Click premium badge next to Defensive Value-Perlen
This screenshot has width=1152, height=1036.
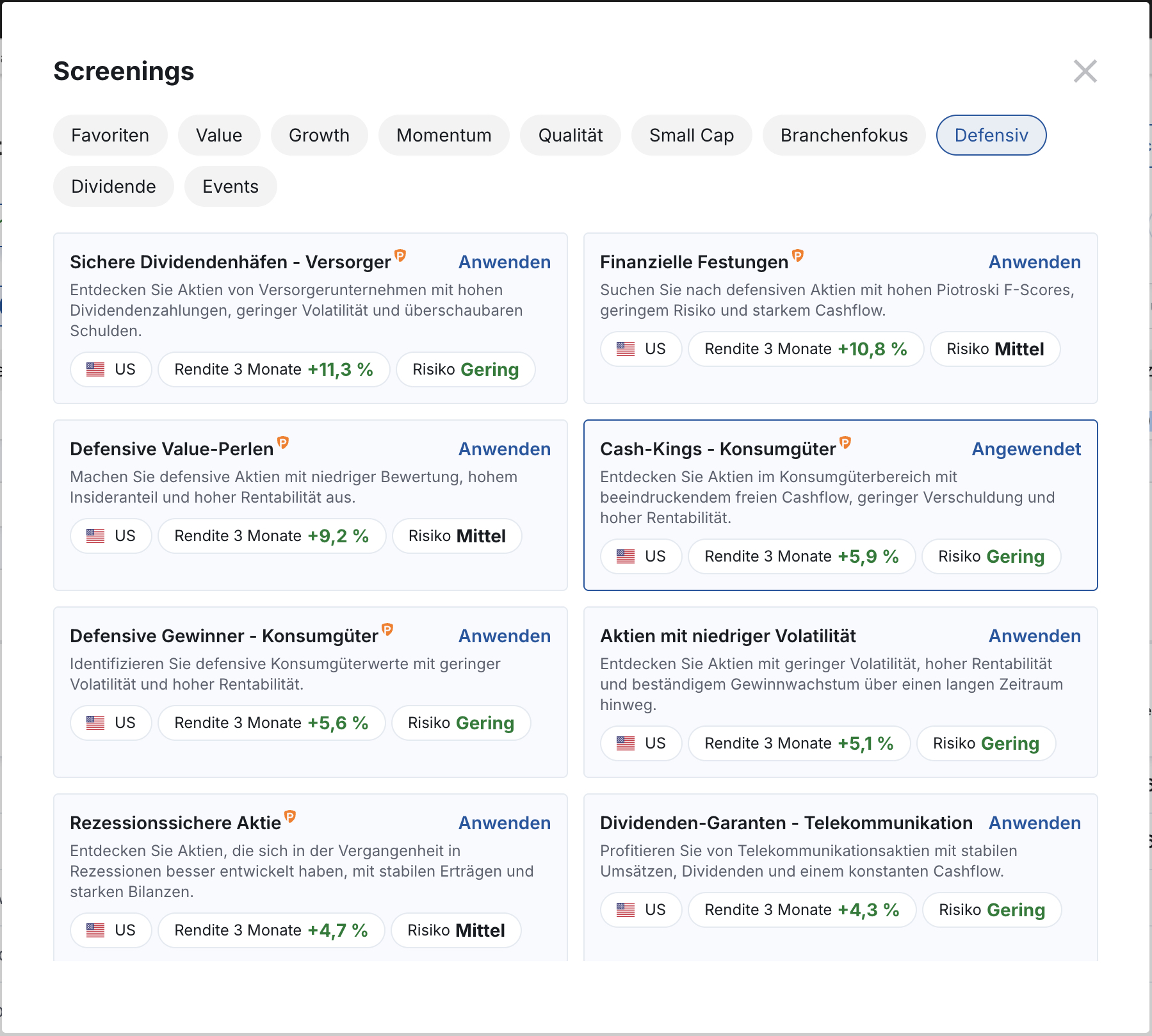(283, 442)
